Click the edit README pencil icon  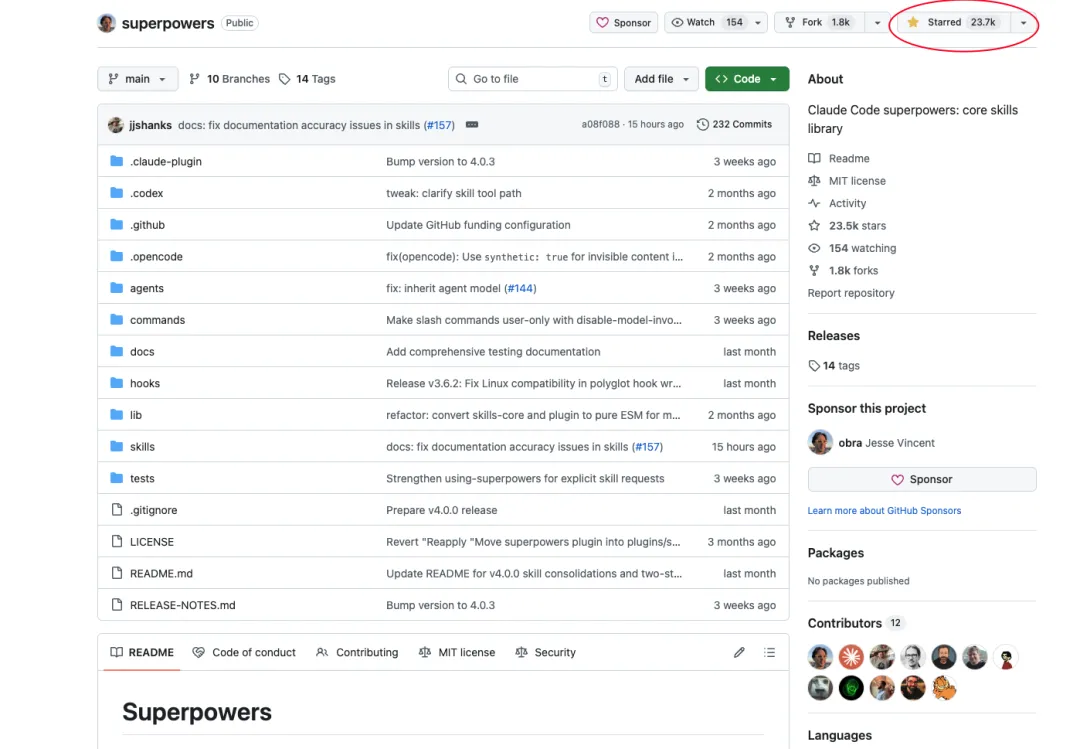tap(739, 653)
